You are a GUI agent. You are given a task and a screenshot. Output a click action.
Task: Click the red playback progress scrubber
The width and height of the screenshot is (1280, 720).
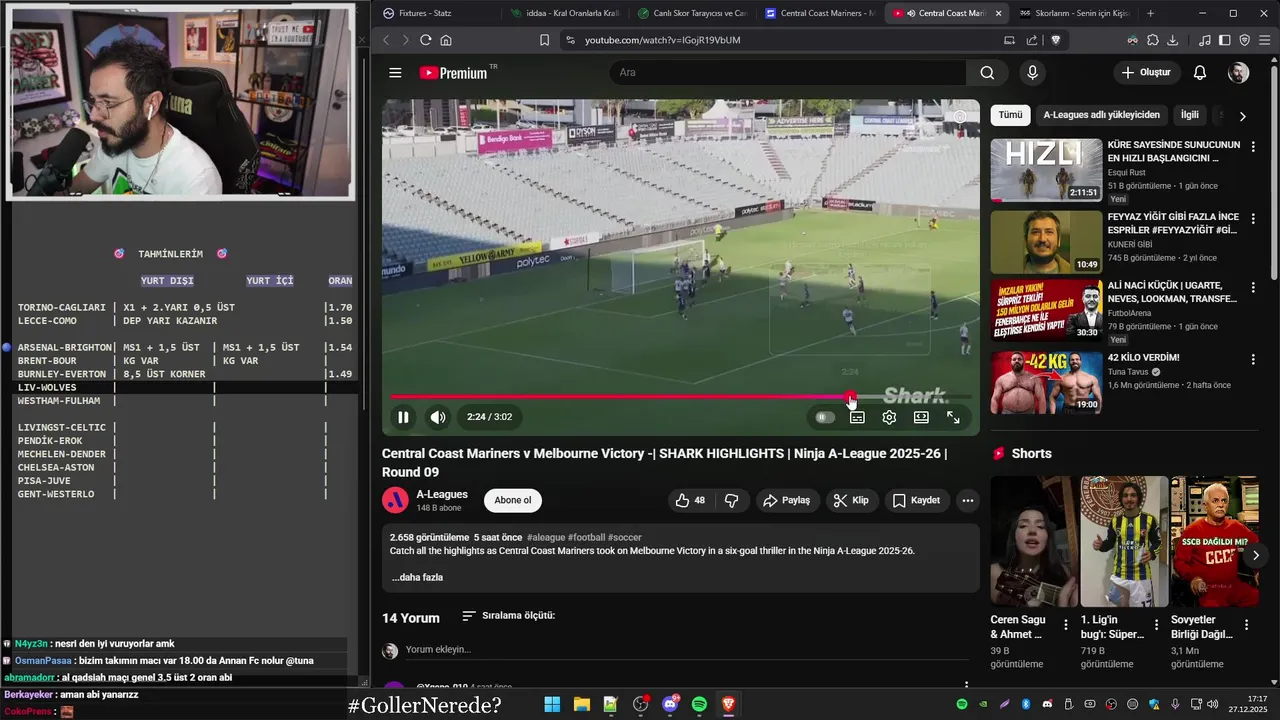tap(850, 397)
